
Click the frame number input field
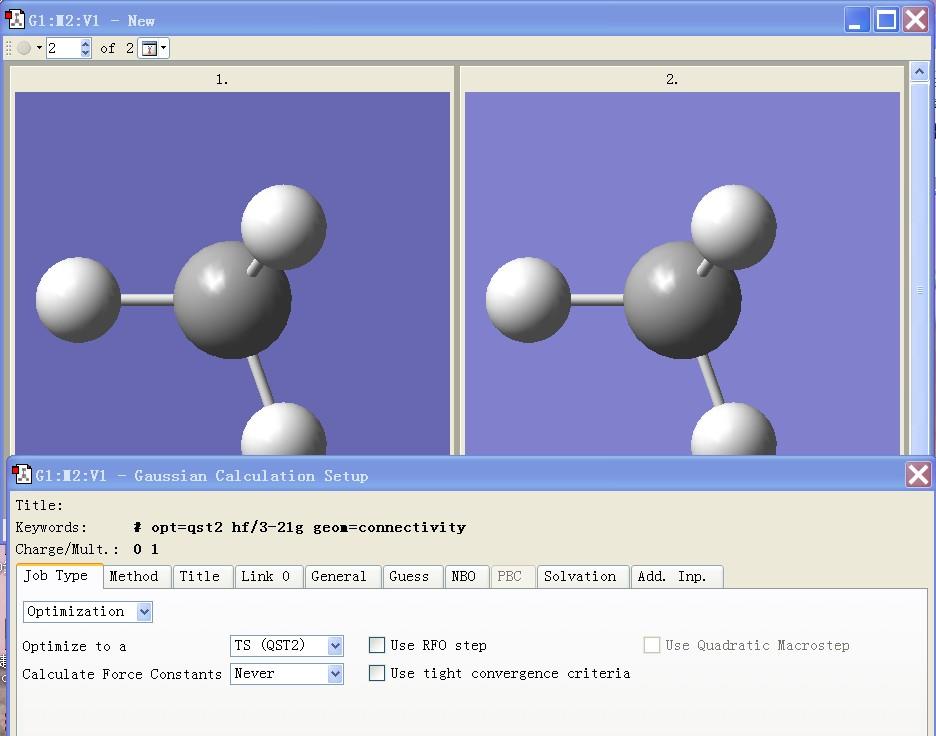[x=61, y=48]
